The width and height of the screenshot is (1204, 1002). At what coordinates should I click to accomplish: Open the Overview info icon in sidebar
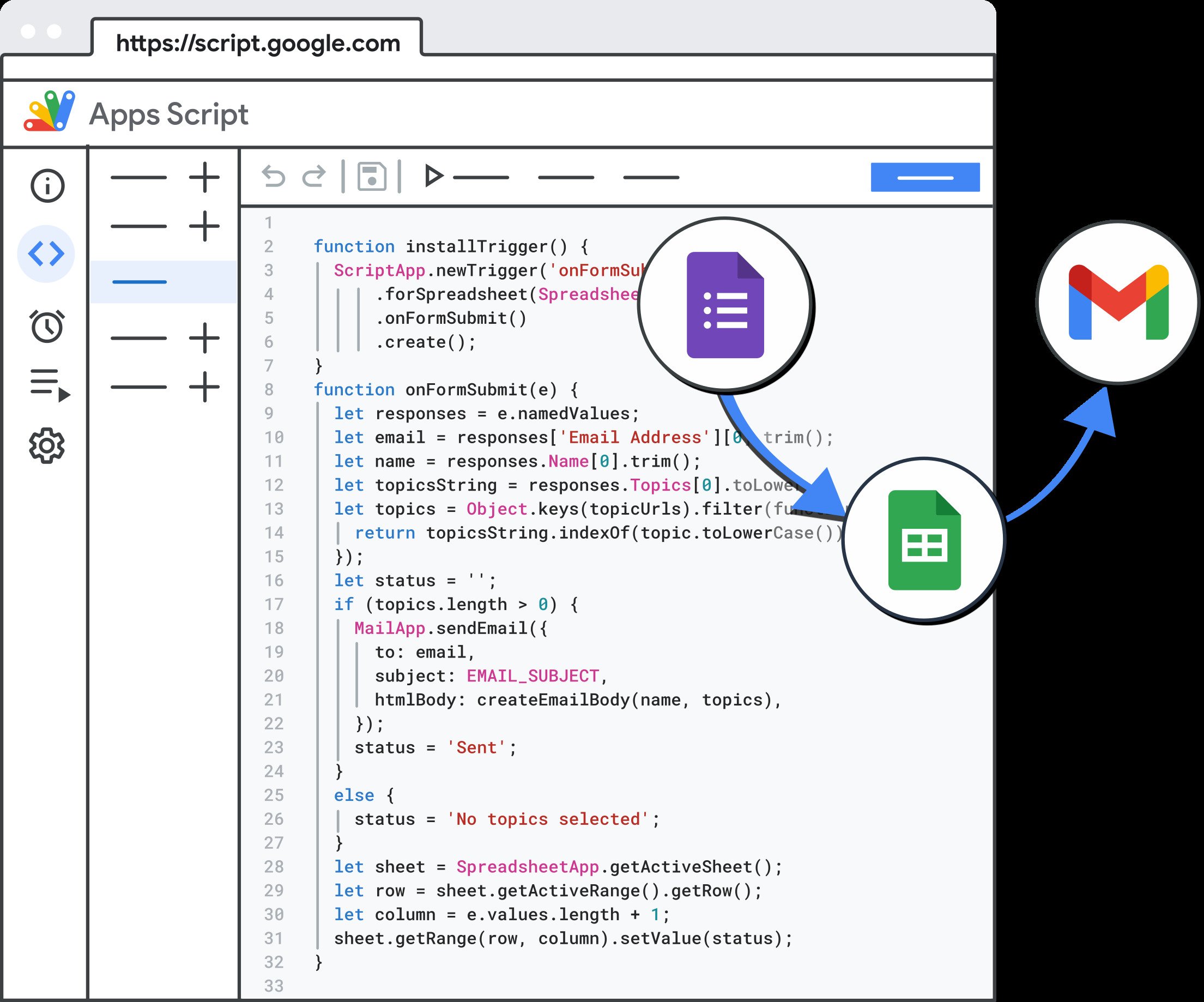coord(47,186)
